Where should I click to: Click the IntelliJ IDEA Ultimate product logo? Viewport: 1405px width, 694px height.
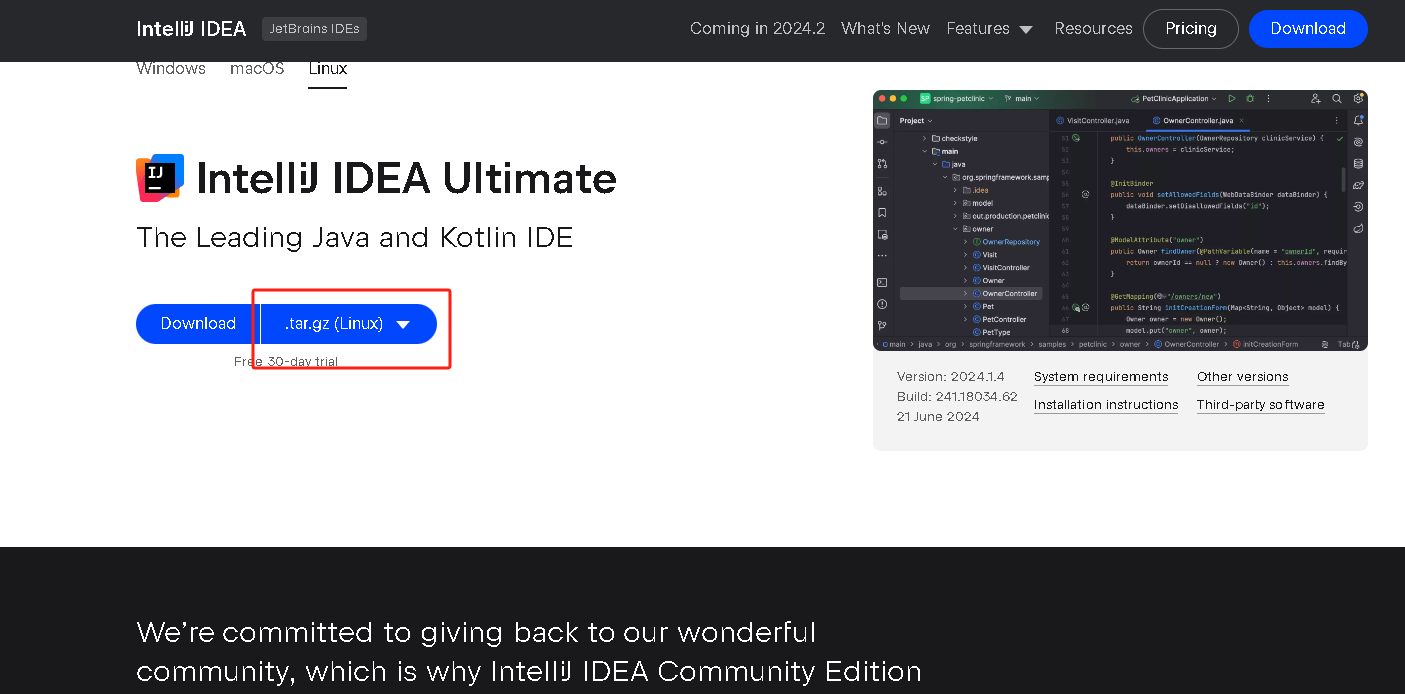tap(160, 178)
